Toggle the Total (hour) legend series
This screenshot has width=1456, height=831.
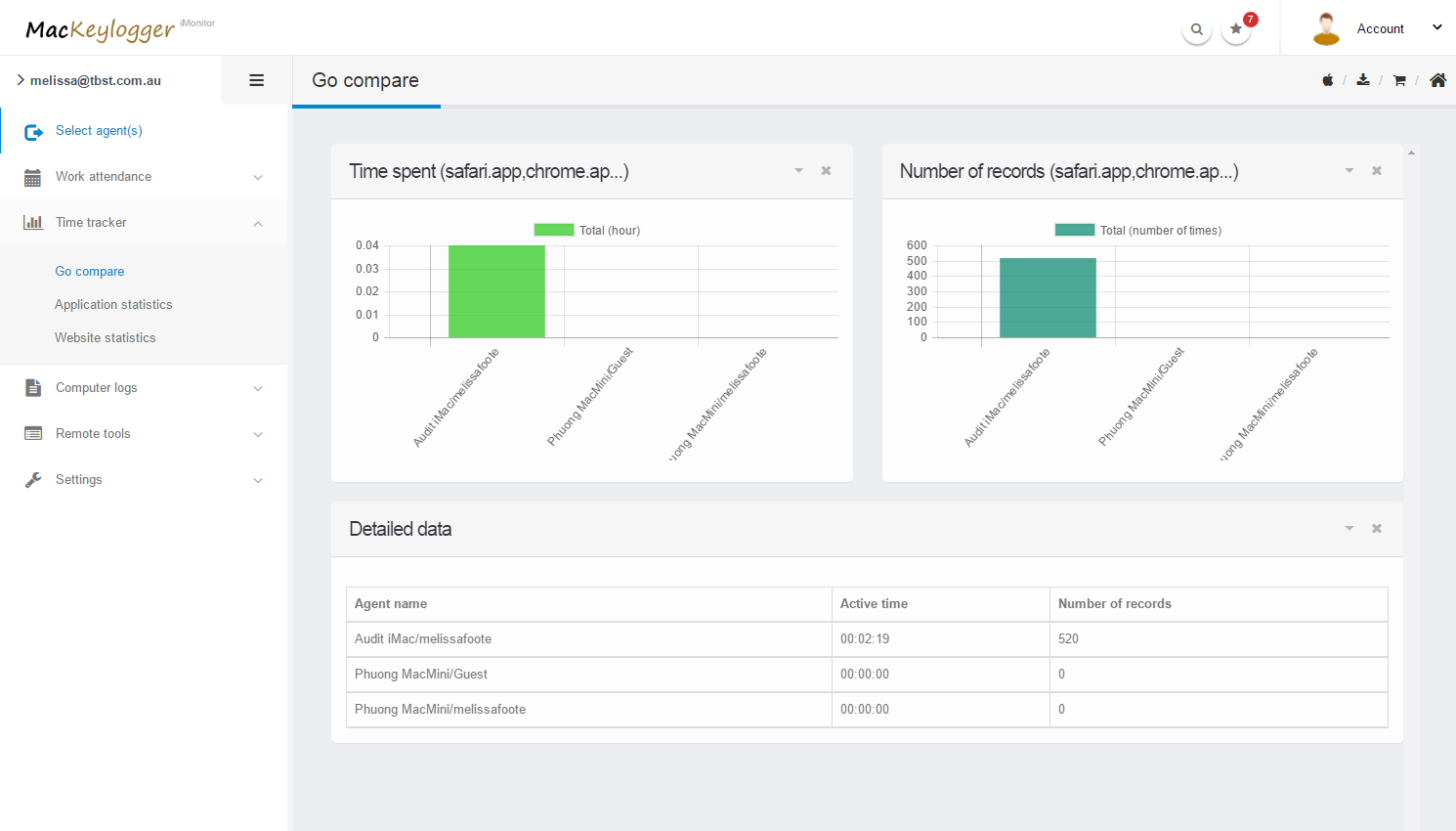click(586, 231)
